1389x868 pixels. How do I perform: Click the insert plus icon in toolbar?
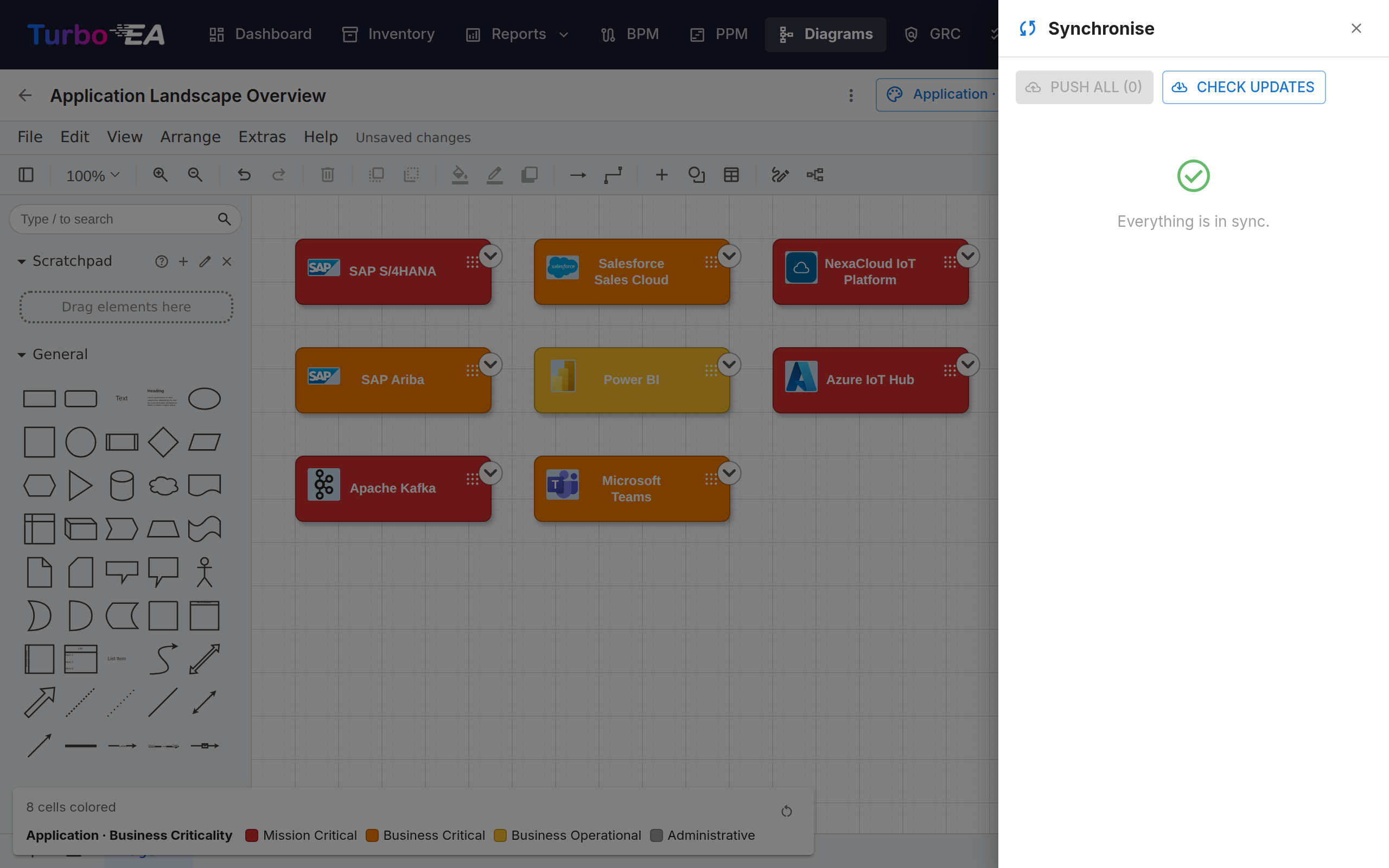[661, 175]
